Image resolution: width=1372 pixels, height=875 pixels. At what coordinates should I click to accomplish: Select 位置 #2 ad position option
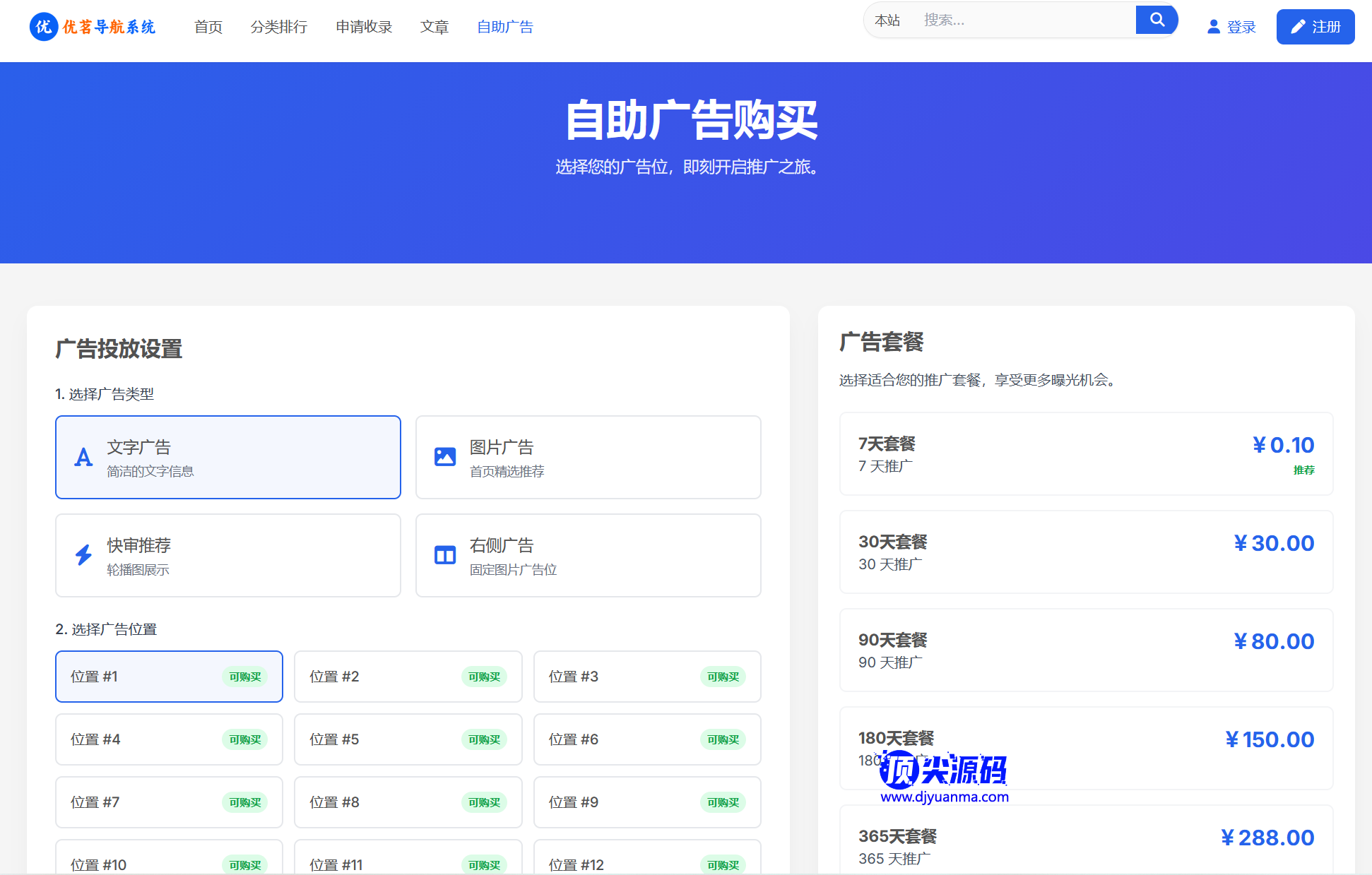[x=408, y=677]
